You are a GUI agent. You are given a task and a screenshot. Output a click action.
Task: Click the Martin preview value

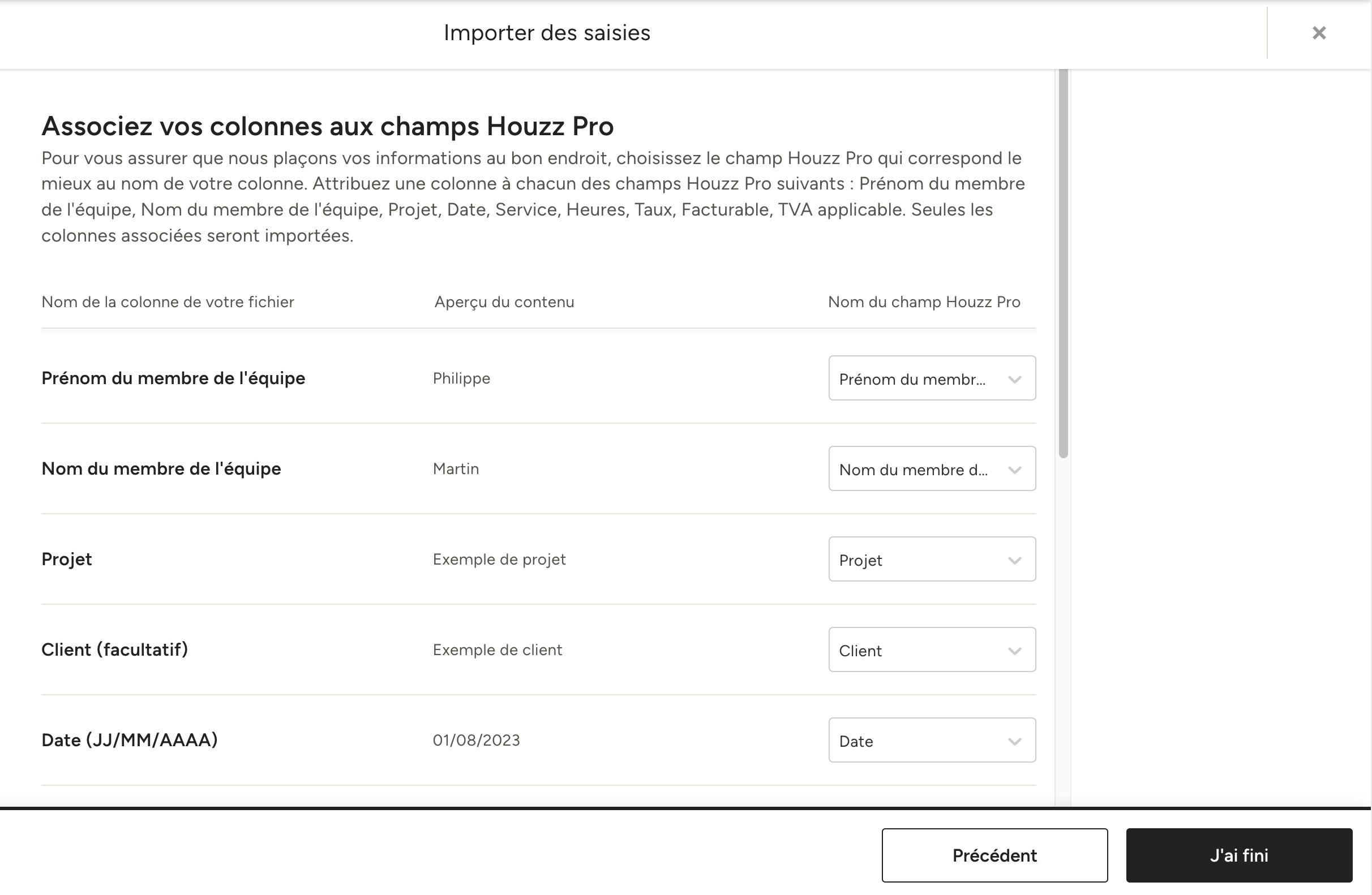[456, 468]
